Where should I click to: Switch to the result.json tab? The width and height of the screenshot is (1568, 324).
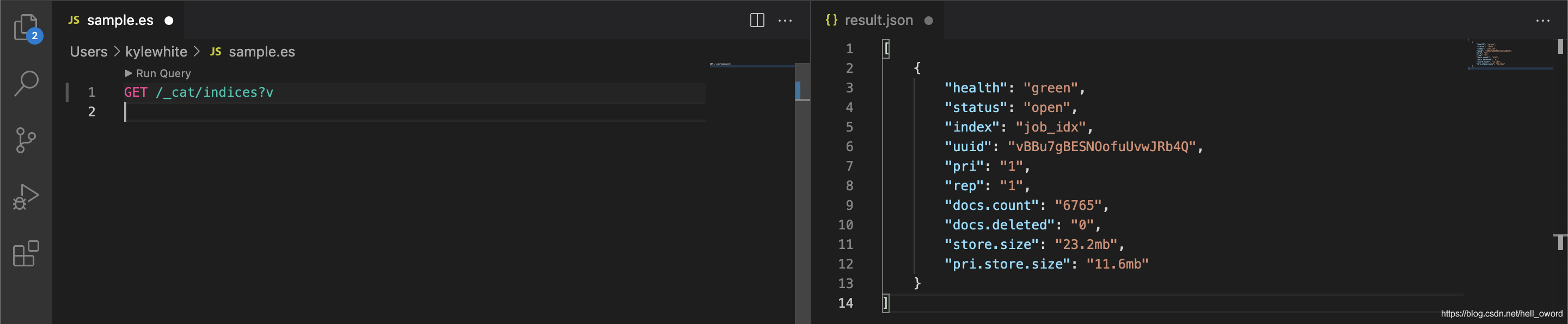point(878,20)
